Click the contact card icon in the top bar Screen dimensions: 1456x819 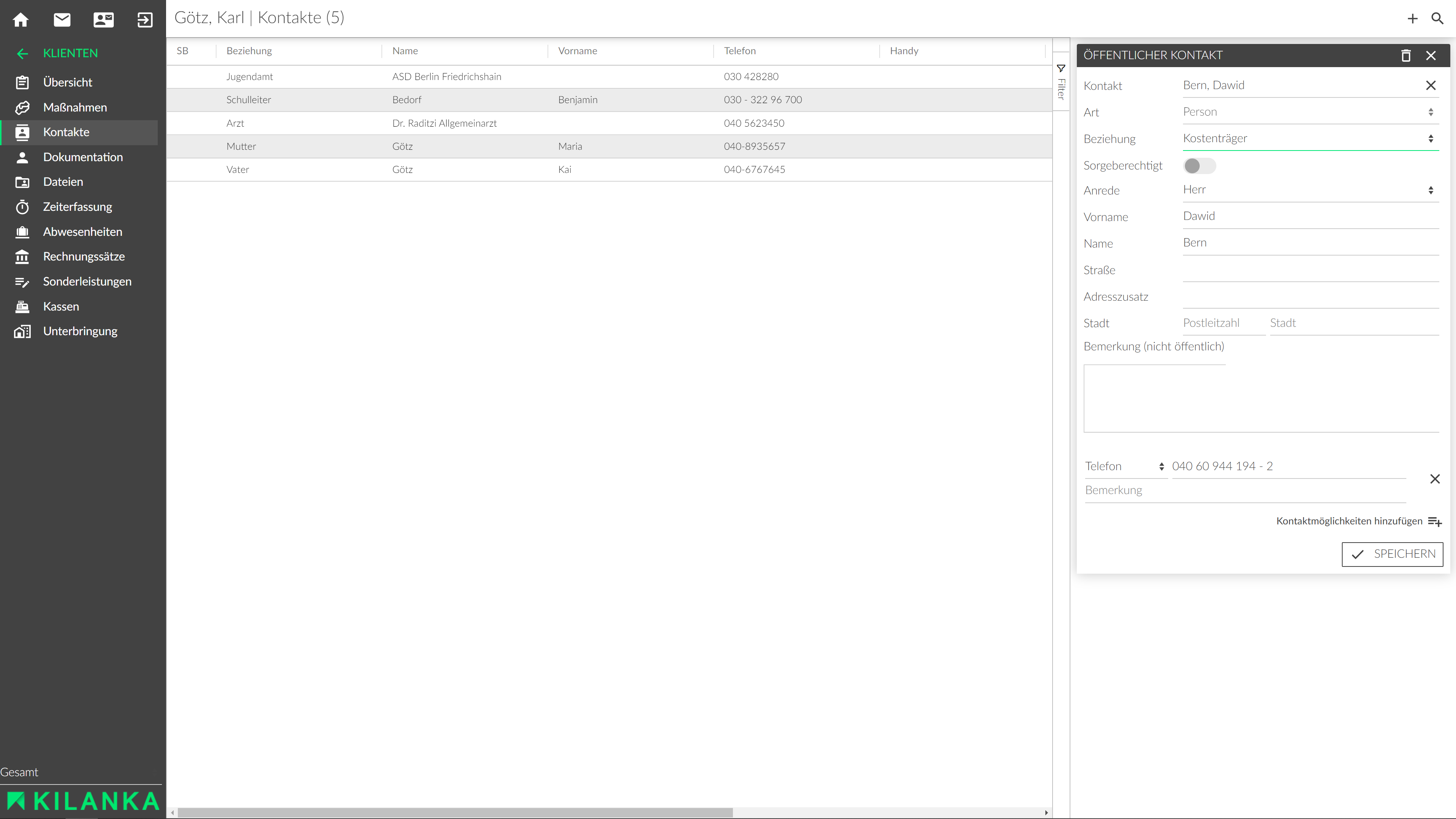pos(104,20)
